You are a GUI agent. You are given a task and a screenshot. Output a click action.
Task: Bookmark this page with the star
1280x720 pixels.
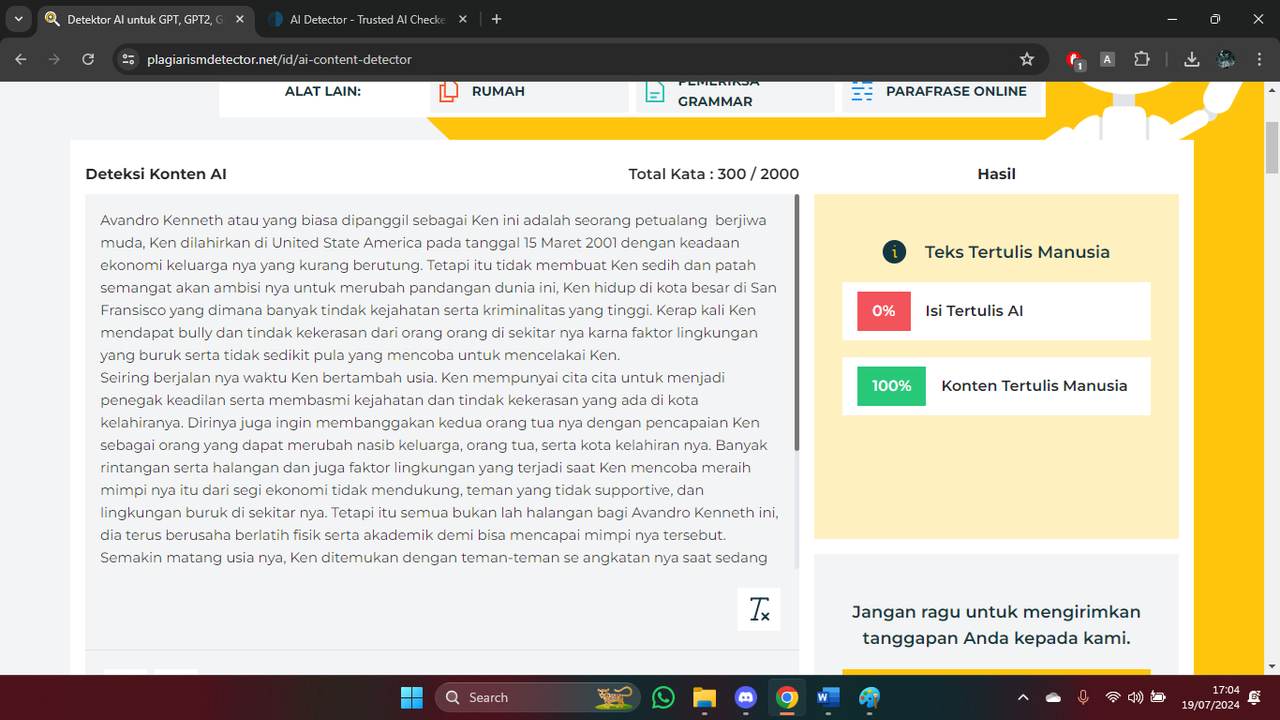click(1027, 59)
